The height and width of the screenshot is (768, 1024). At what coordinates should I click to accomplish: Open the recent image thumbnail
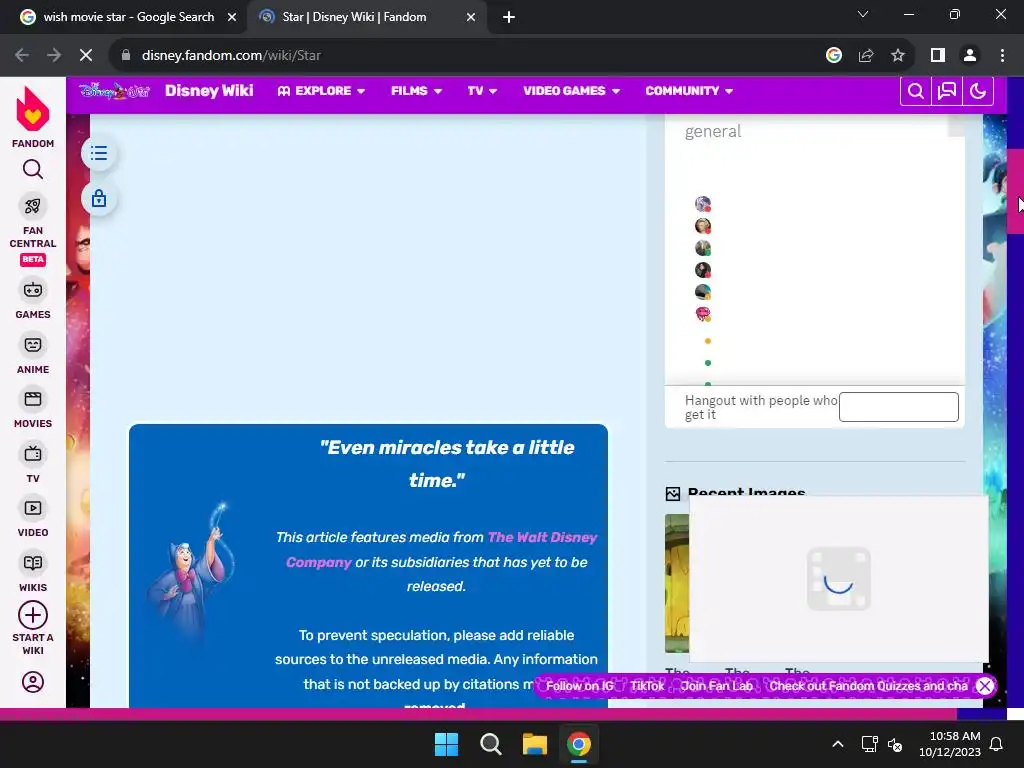[677, 583]
